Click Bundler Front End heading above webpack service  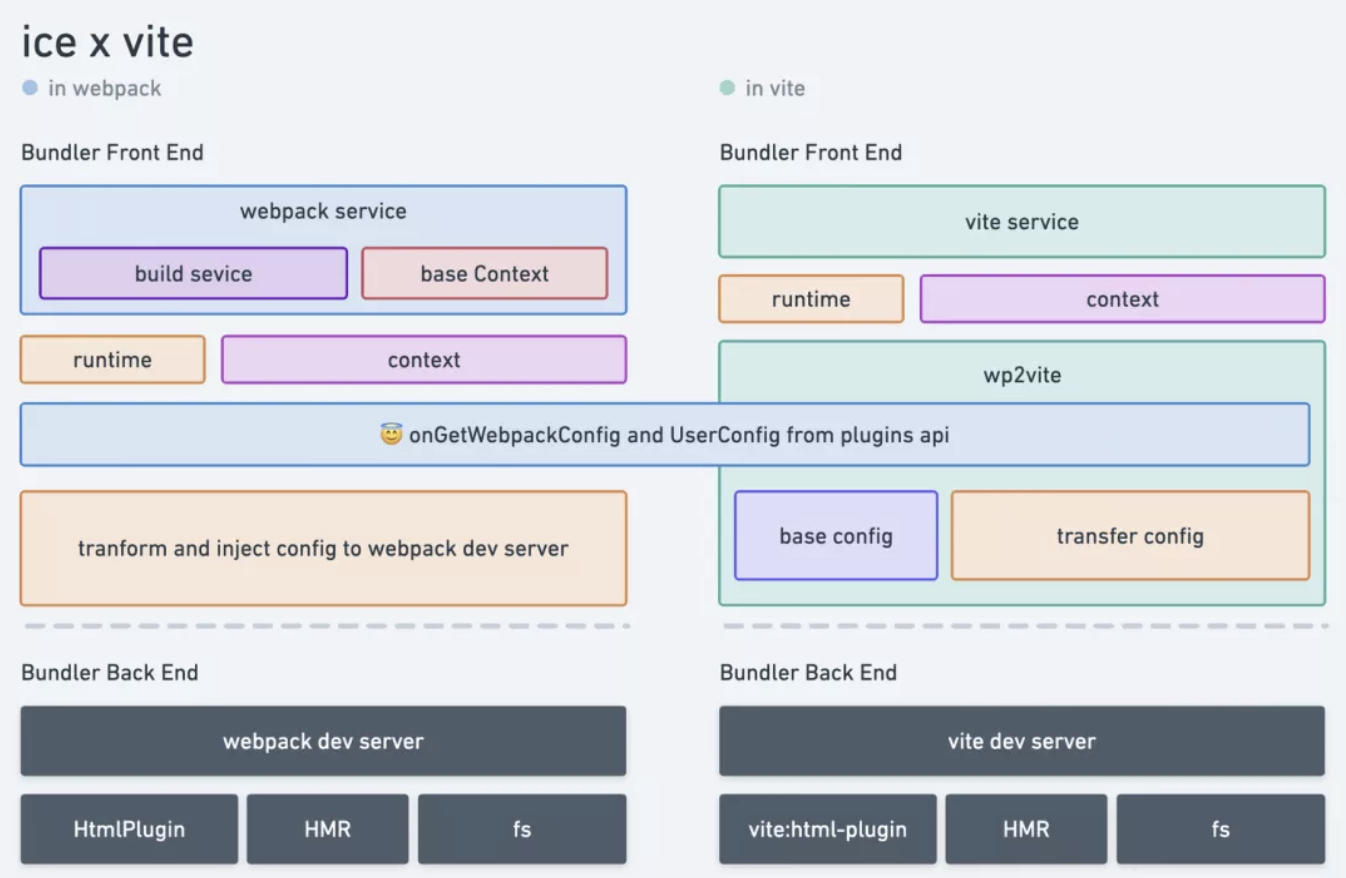112,152
